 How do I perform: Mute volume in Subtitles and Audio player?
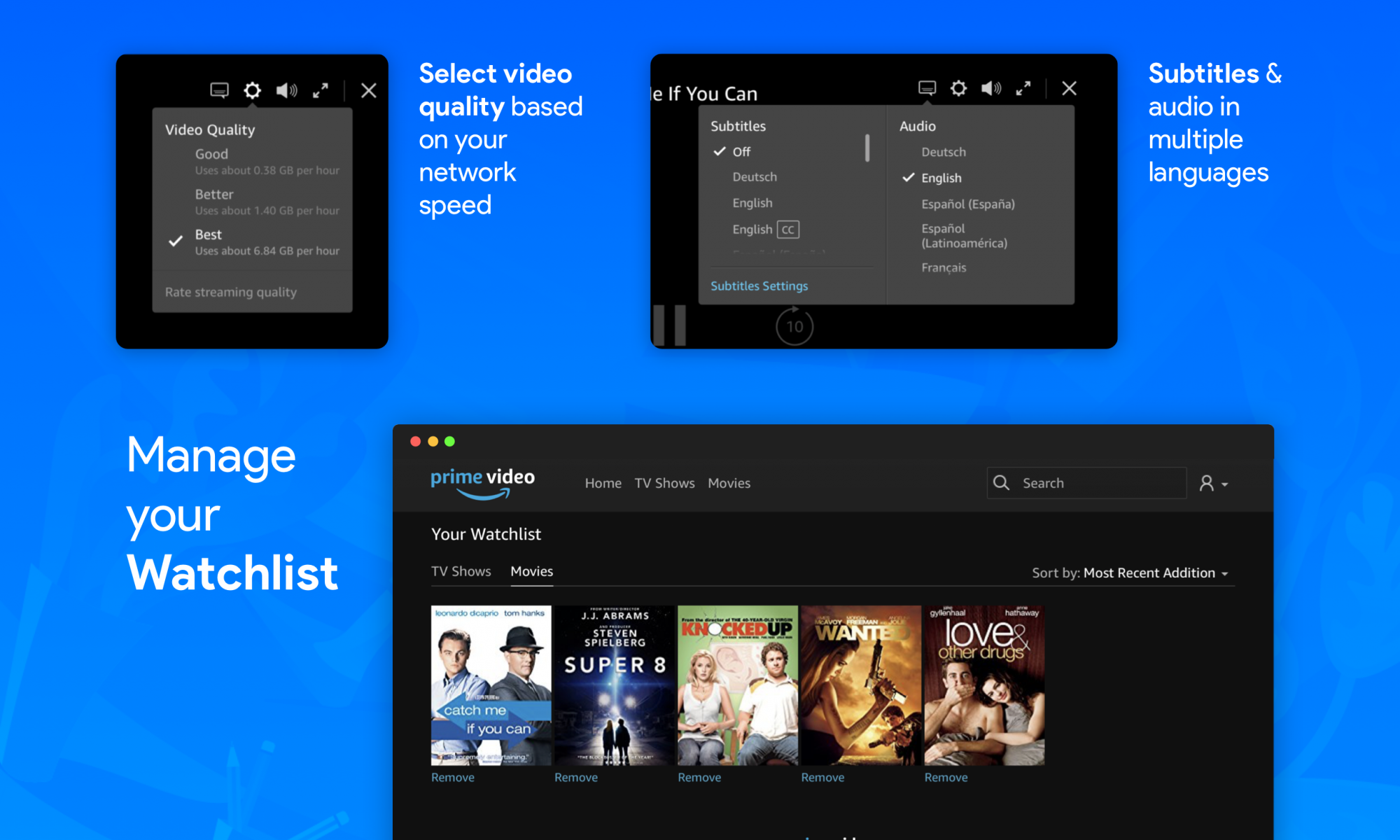tap(991, 88)
